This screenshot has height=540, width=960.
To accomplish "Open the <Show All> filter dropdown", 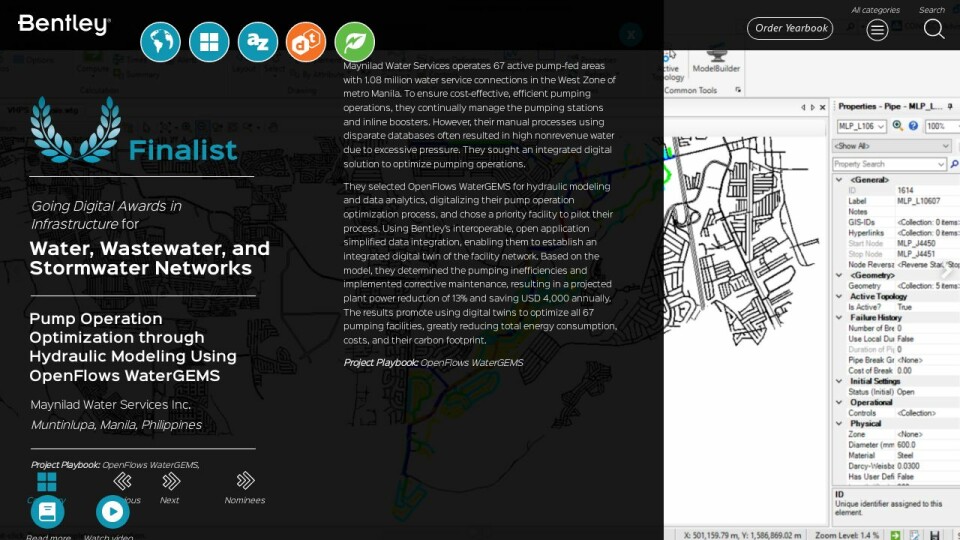I will 891,146.
